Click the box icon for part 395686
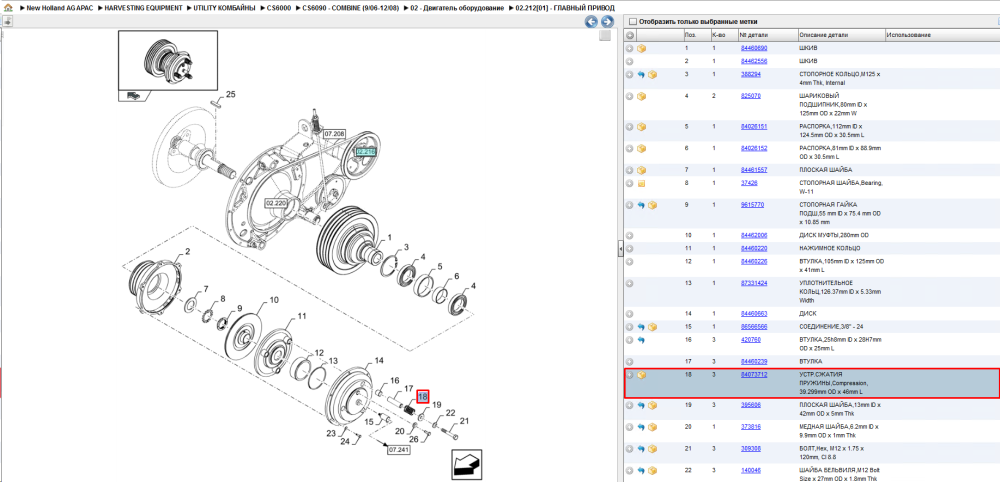Viewport: 1000px width, 482px height. pos(652,405)
